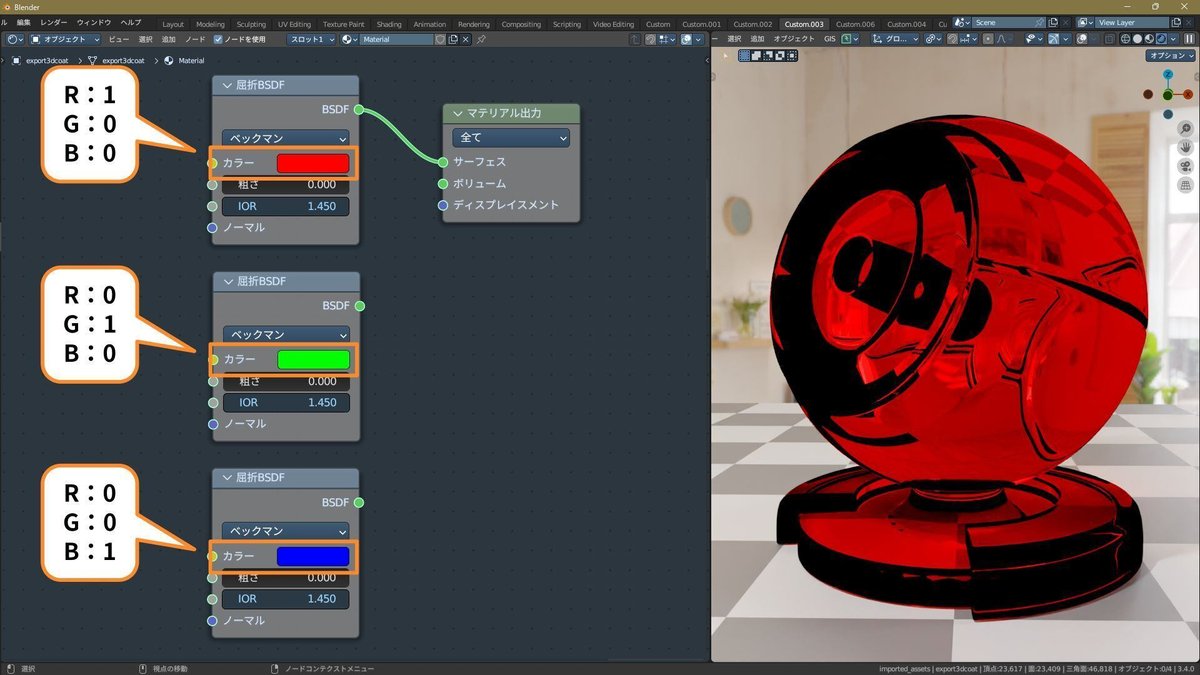Click the green カラー swatch
This screenshot has height=675, width=1200.
[313, 359]
